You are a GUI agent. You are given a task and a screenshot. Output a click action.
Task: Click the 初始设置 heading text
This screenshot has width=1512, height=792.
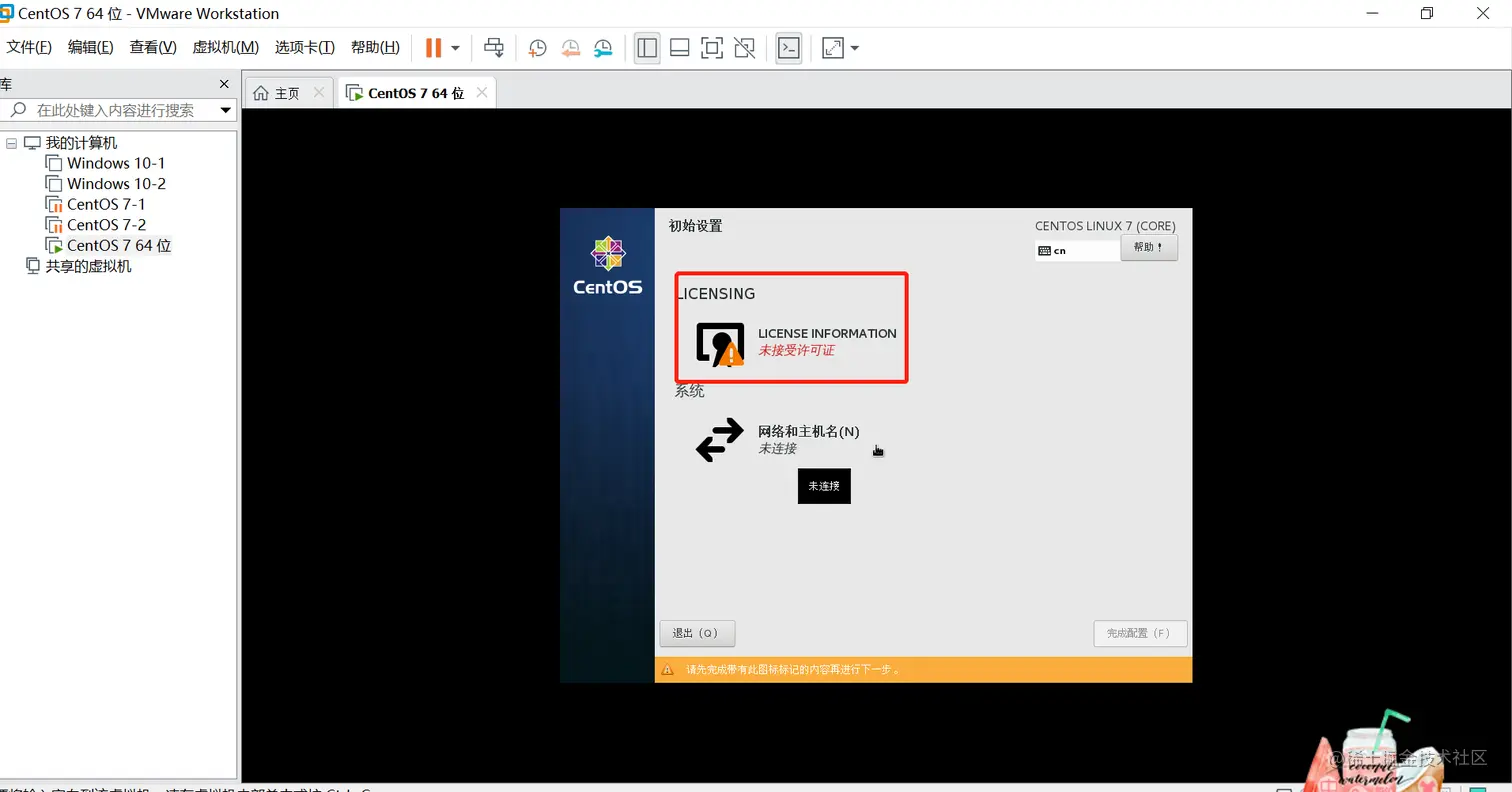[x=695, y=226]
